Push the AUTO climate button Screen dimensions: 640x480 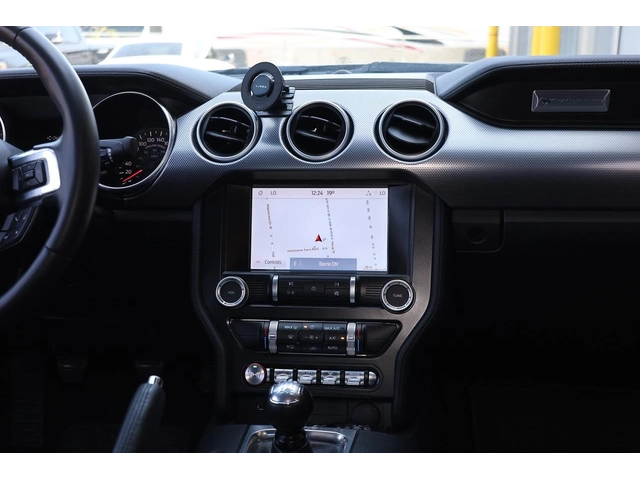click(x=332, y=348)
